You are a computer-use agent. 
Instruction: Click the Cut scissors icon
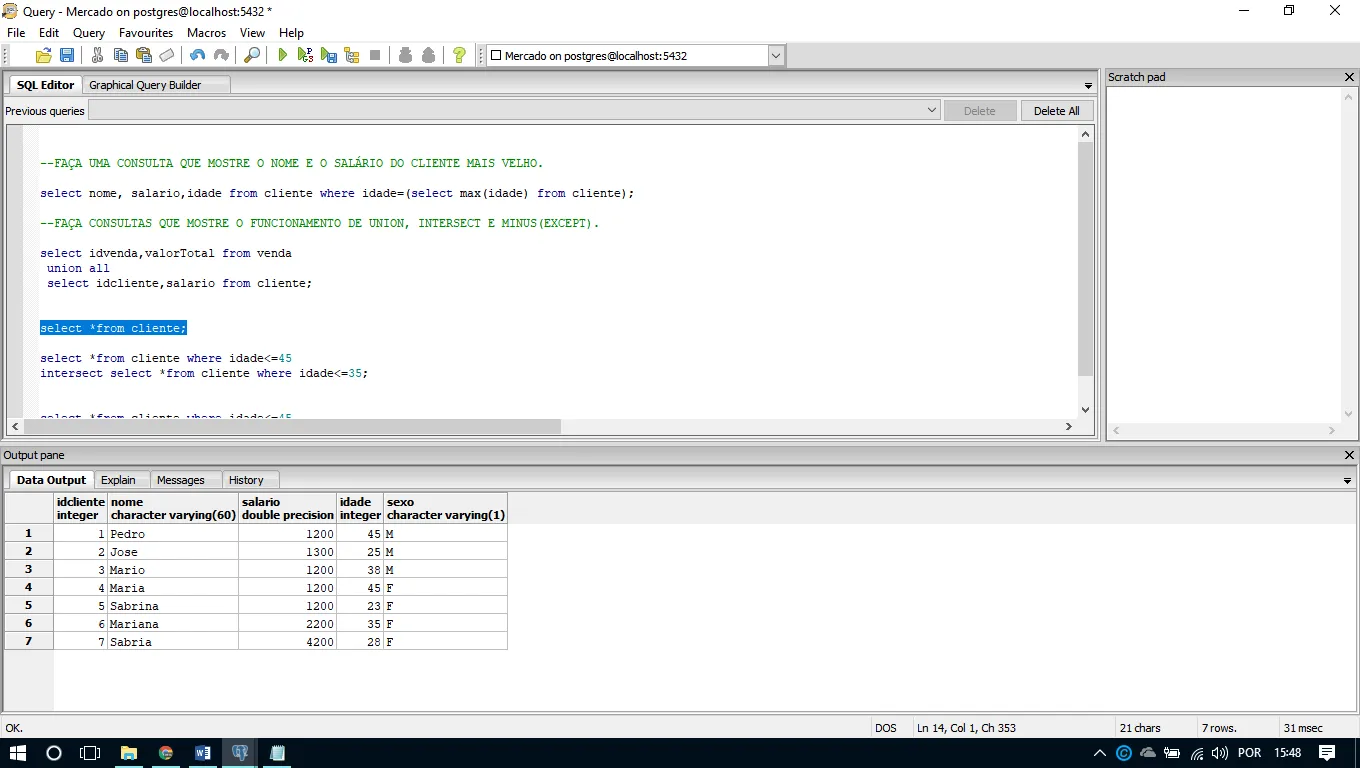[x=97, y=56]
